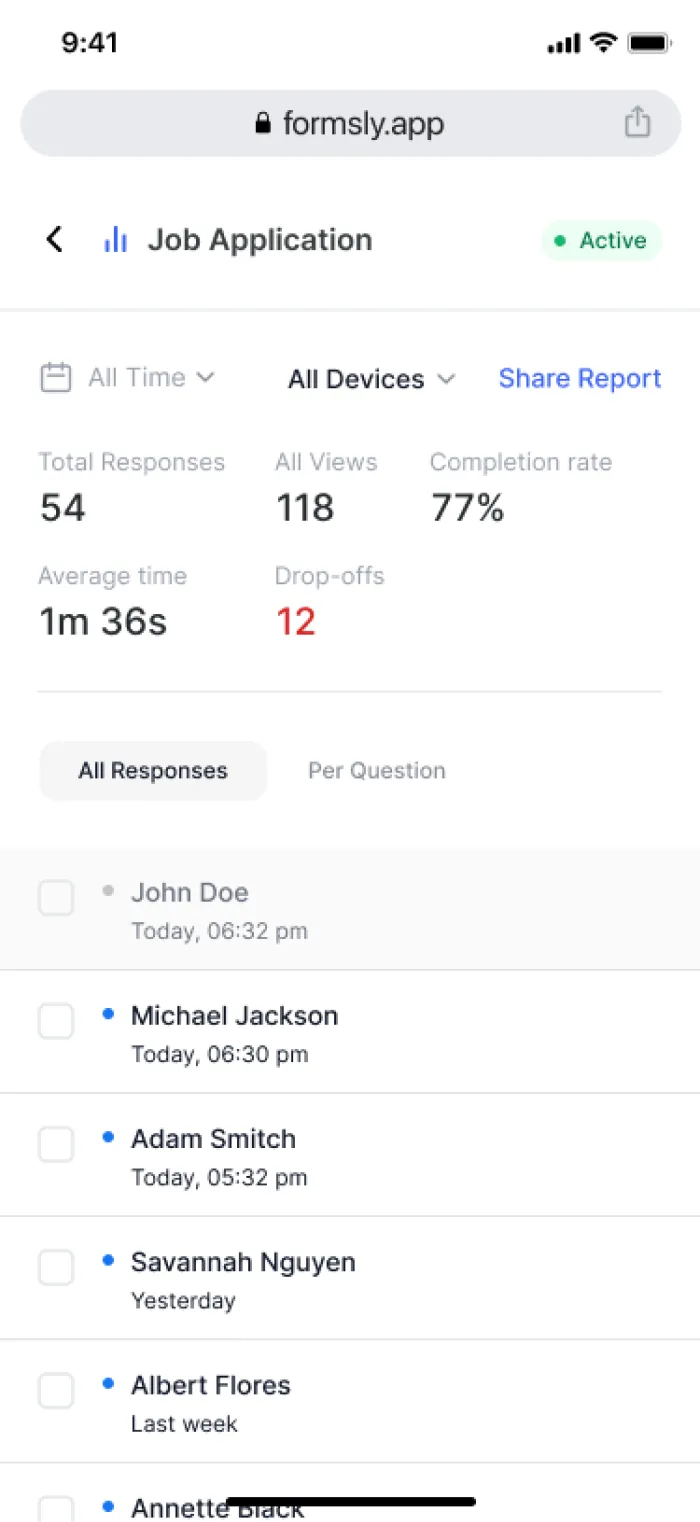
Task: Open Adam Smitch's response entry
Action: 350,1155
